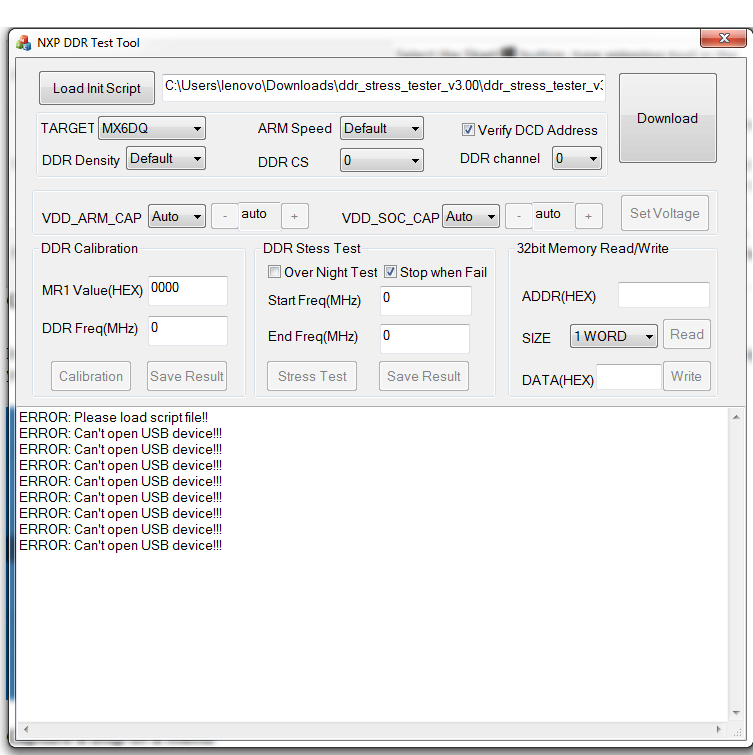Click the log horizontal scroll left arrow
753x755 pixels.
tap(26, 729)
